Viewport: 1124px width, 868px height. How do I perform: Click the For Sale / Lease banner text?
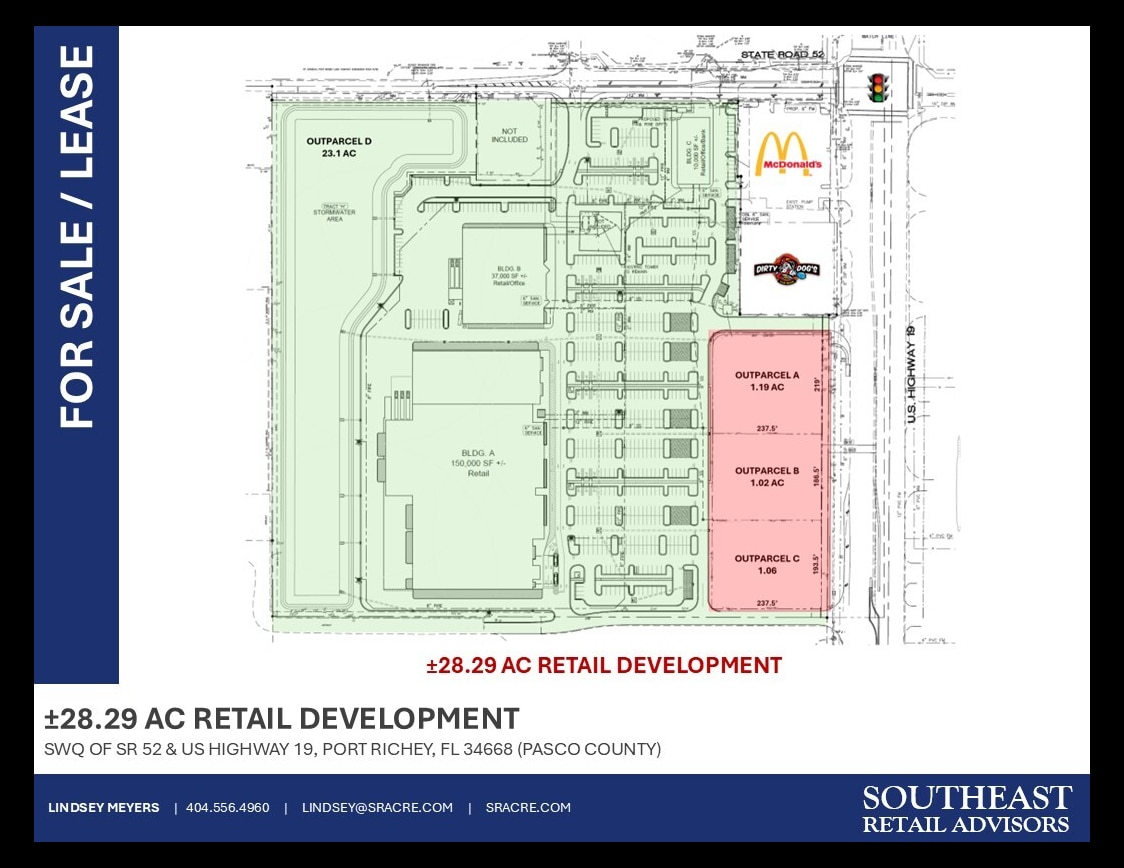coord(77,237)
